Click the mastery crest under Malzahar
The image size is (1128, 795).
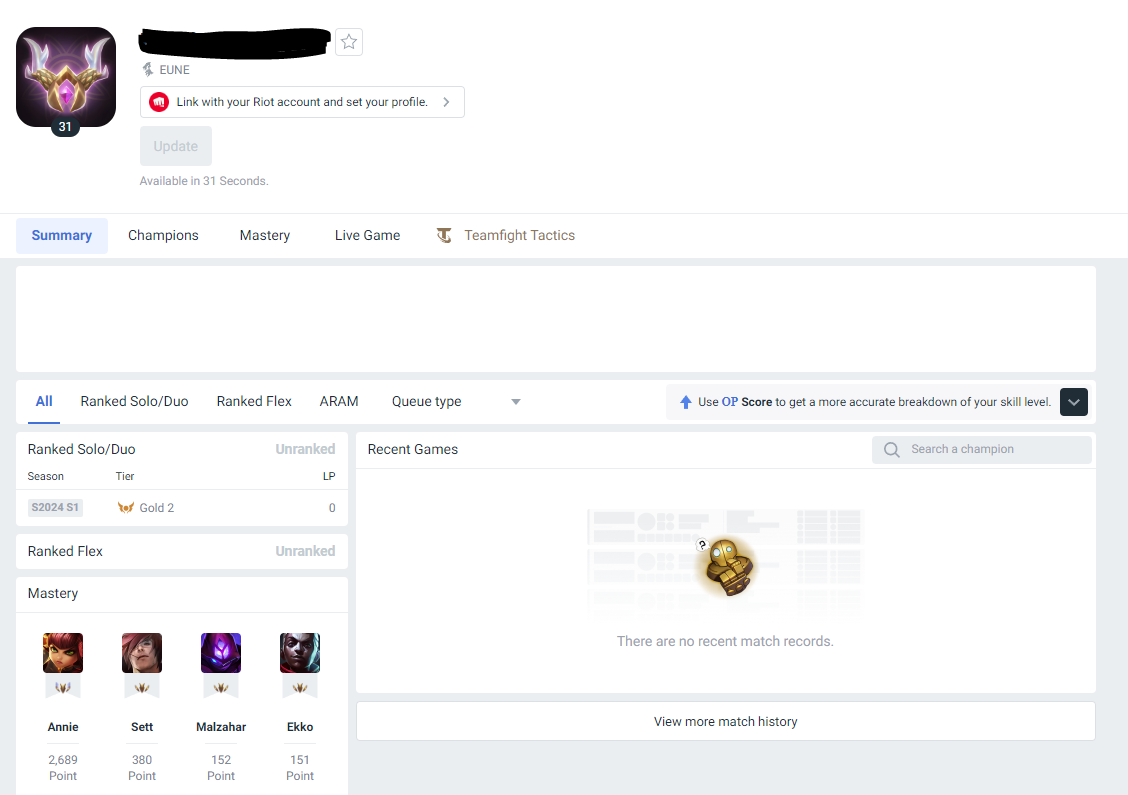point(221,687)
